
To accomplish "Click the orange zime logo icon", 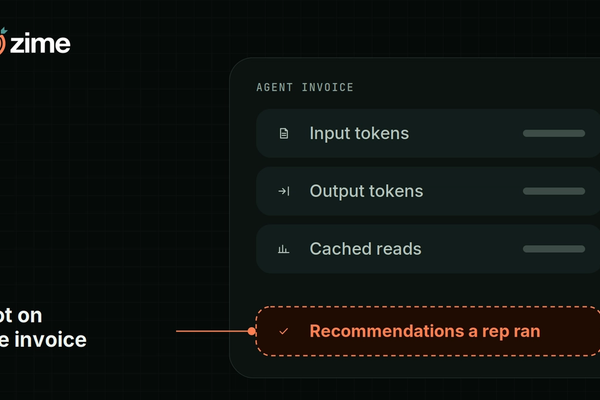I will point(2,41).
